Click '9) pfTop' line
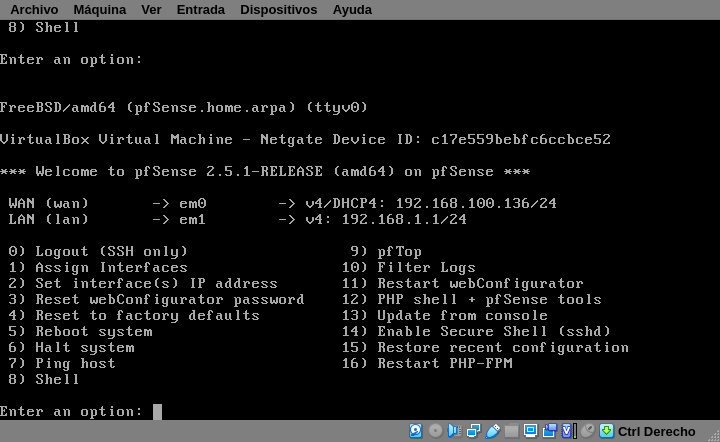The height and width of the screenshot is (442, 720). [386, 252]
